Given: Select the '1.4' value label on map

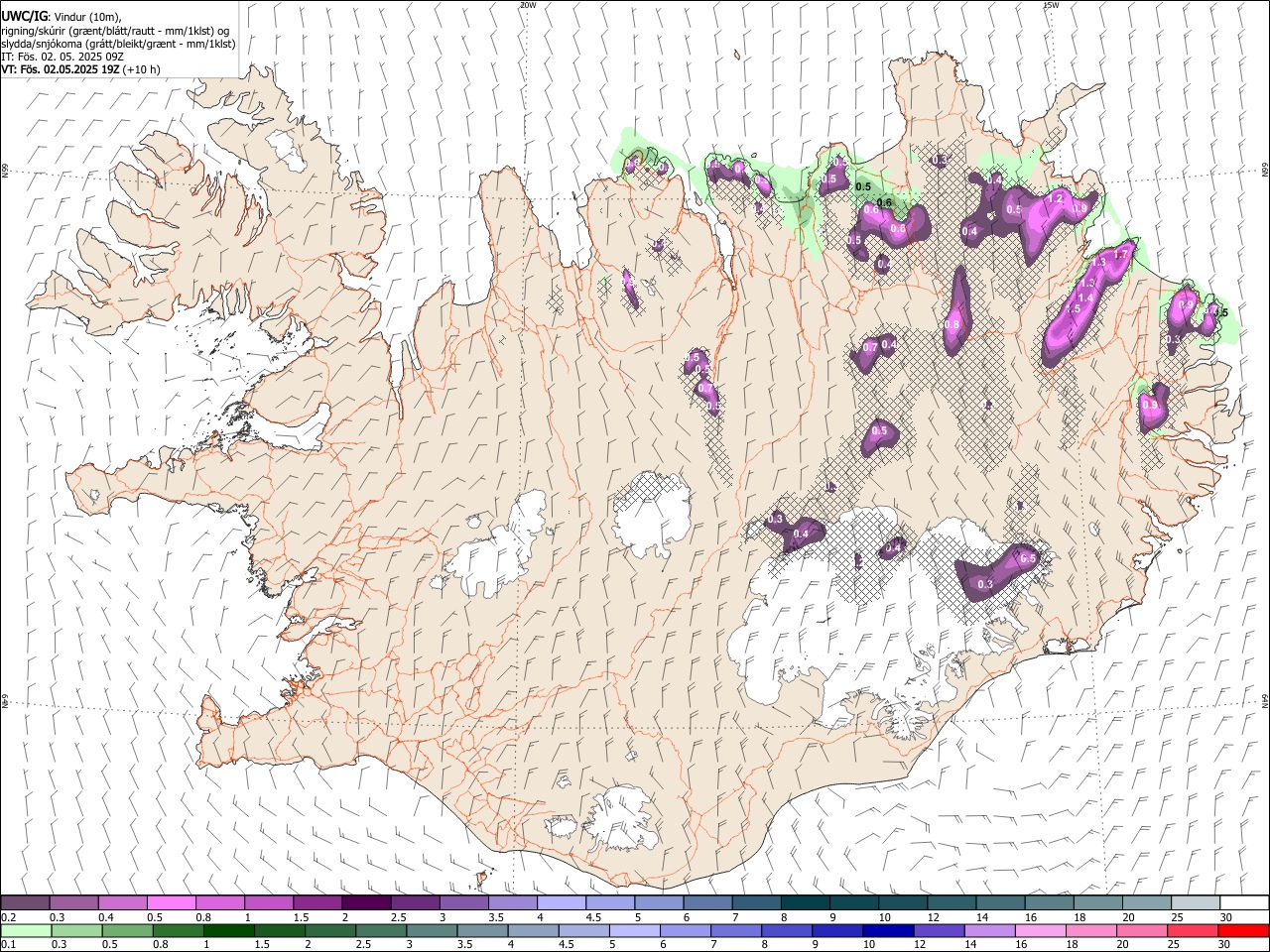Looking at the screenshot, I should coord(1085,297).
